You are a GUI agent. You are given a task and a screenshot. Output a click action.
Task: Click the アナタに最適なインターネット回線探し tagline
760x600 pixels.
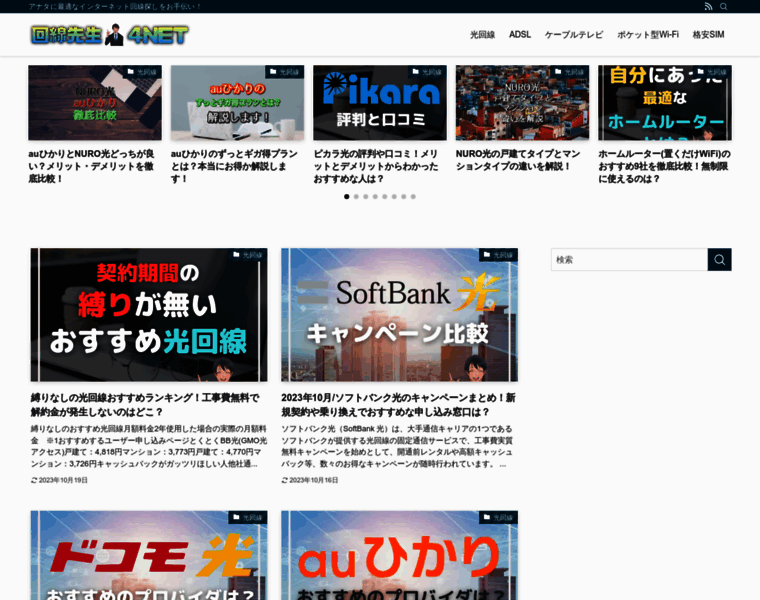(x=115, y=6)
